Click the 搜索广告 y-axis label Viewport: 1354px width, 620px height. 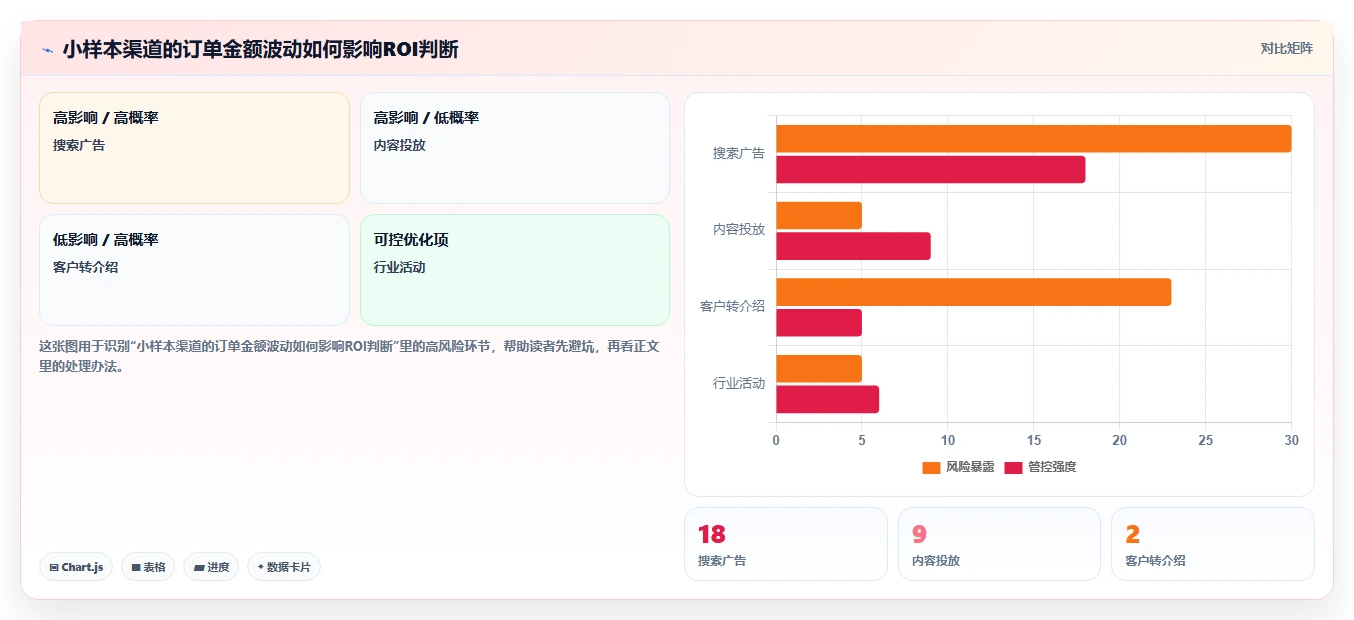[x=739, y=154]
